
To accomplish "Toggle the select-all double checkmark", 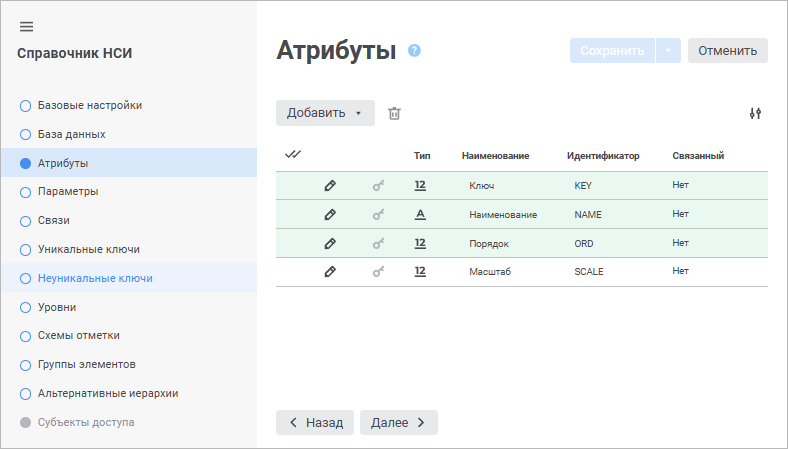I will (x=293, y=155).
